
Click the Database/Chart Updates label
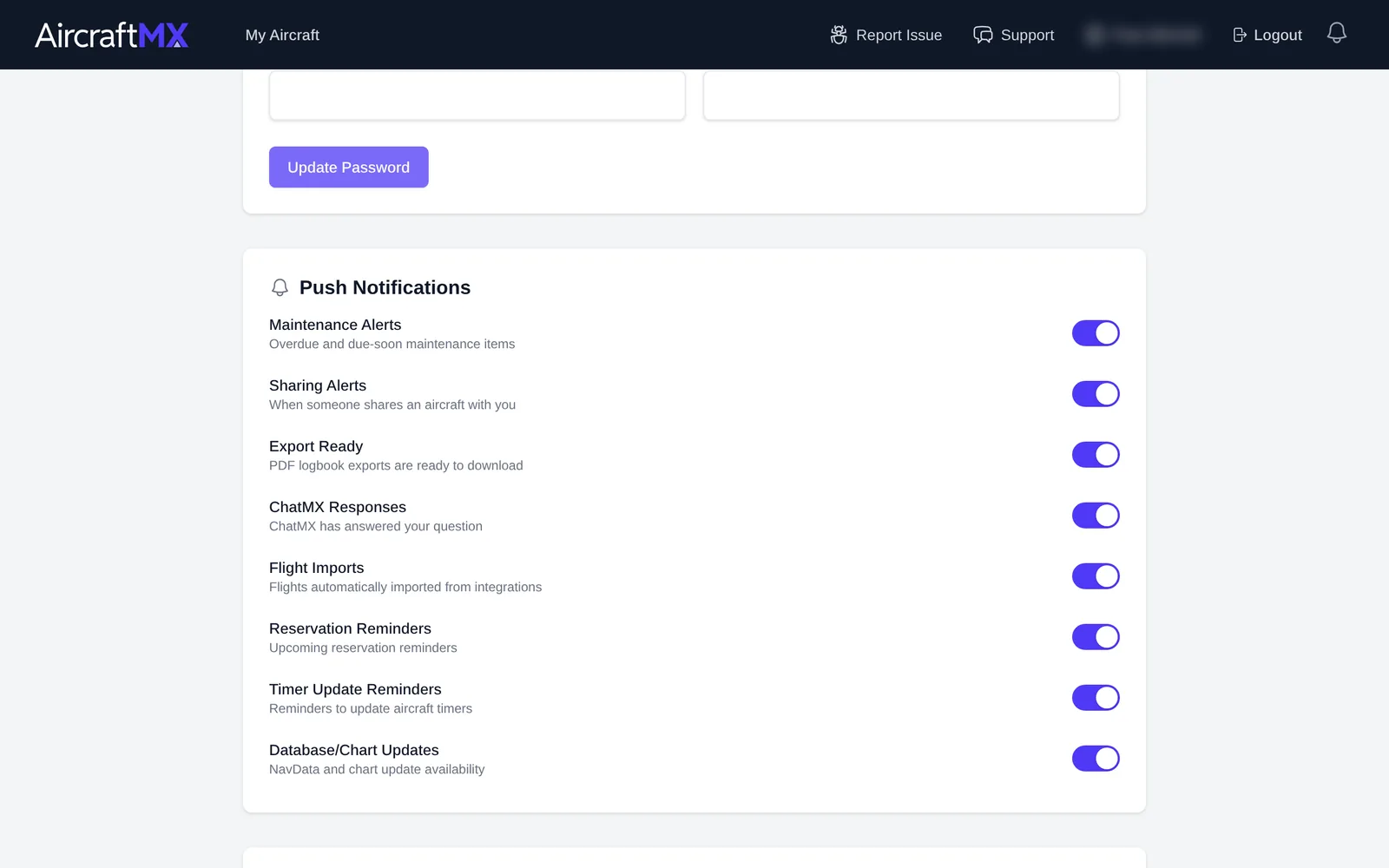tap(354, 750)
